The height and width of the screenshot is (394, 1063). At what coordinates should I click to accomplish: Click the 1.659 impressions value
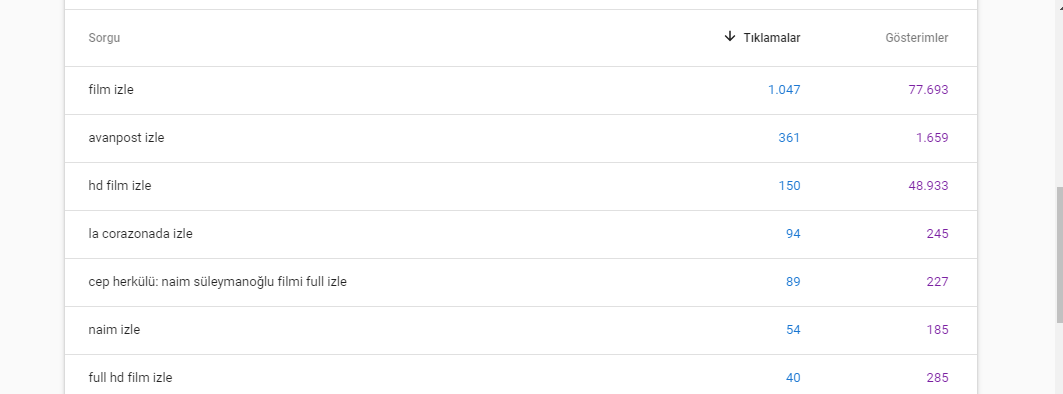click(x=932, y=138)
